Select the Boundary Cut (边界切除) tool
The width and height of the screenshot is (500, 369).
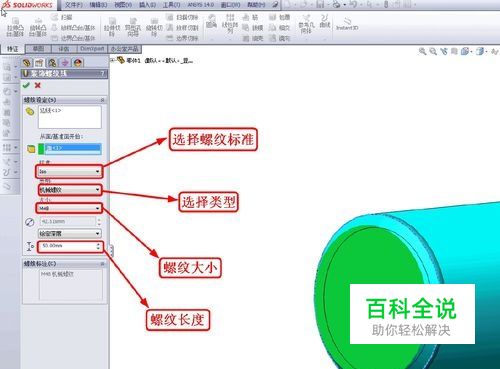coord(182,38)
